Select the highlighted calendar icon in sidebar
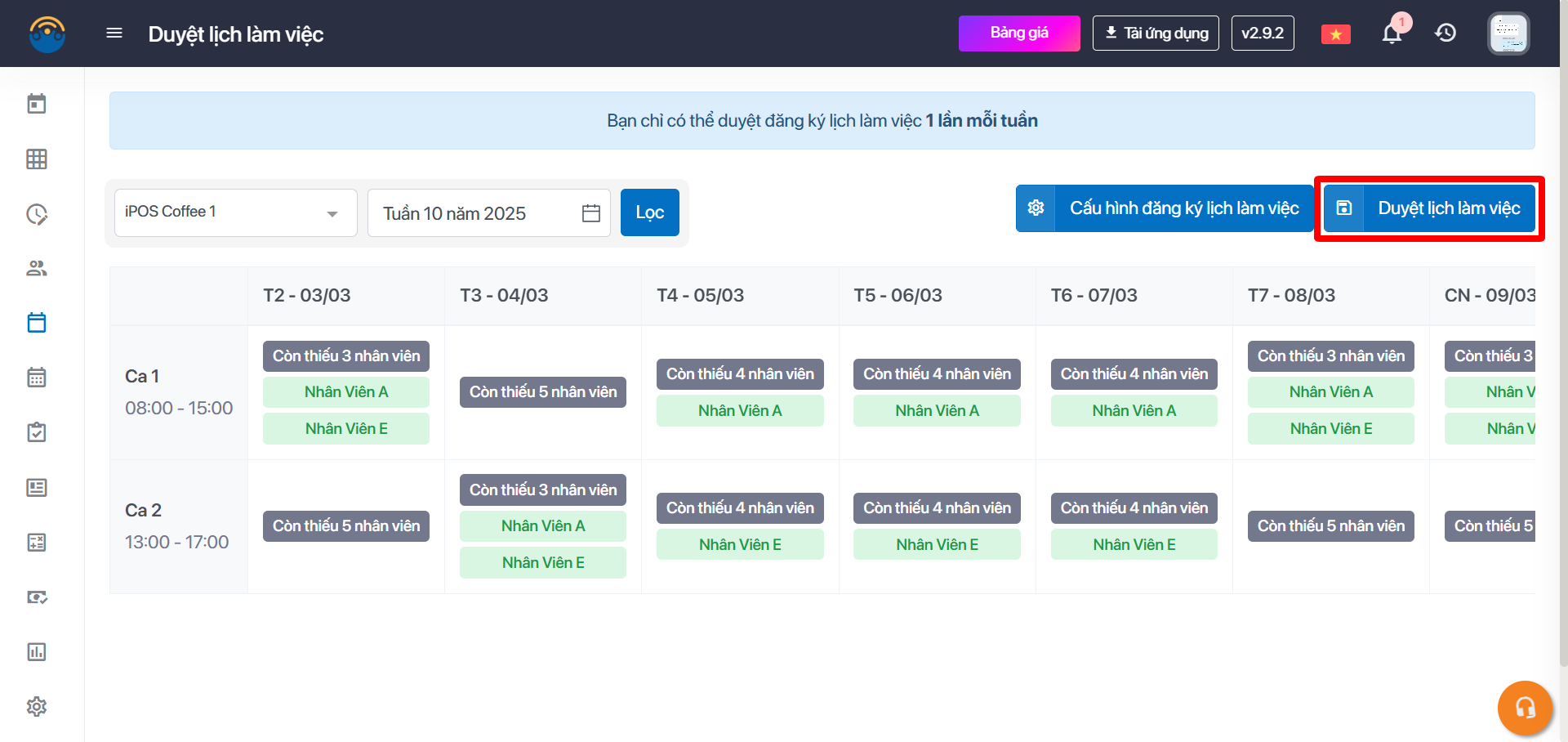The width and height of the screenshot is (1568, 742). tap(37, 323)
